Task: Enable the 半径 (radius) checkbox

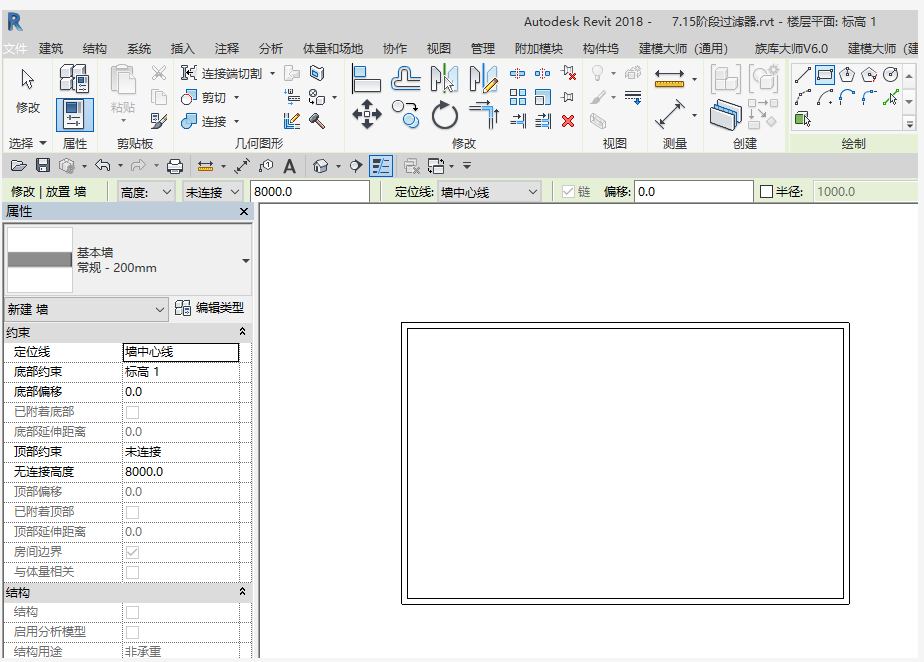Action: 767,192
